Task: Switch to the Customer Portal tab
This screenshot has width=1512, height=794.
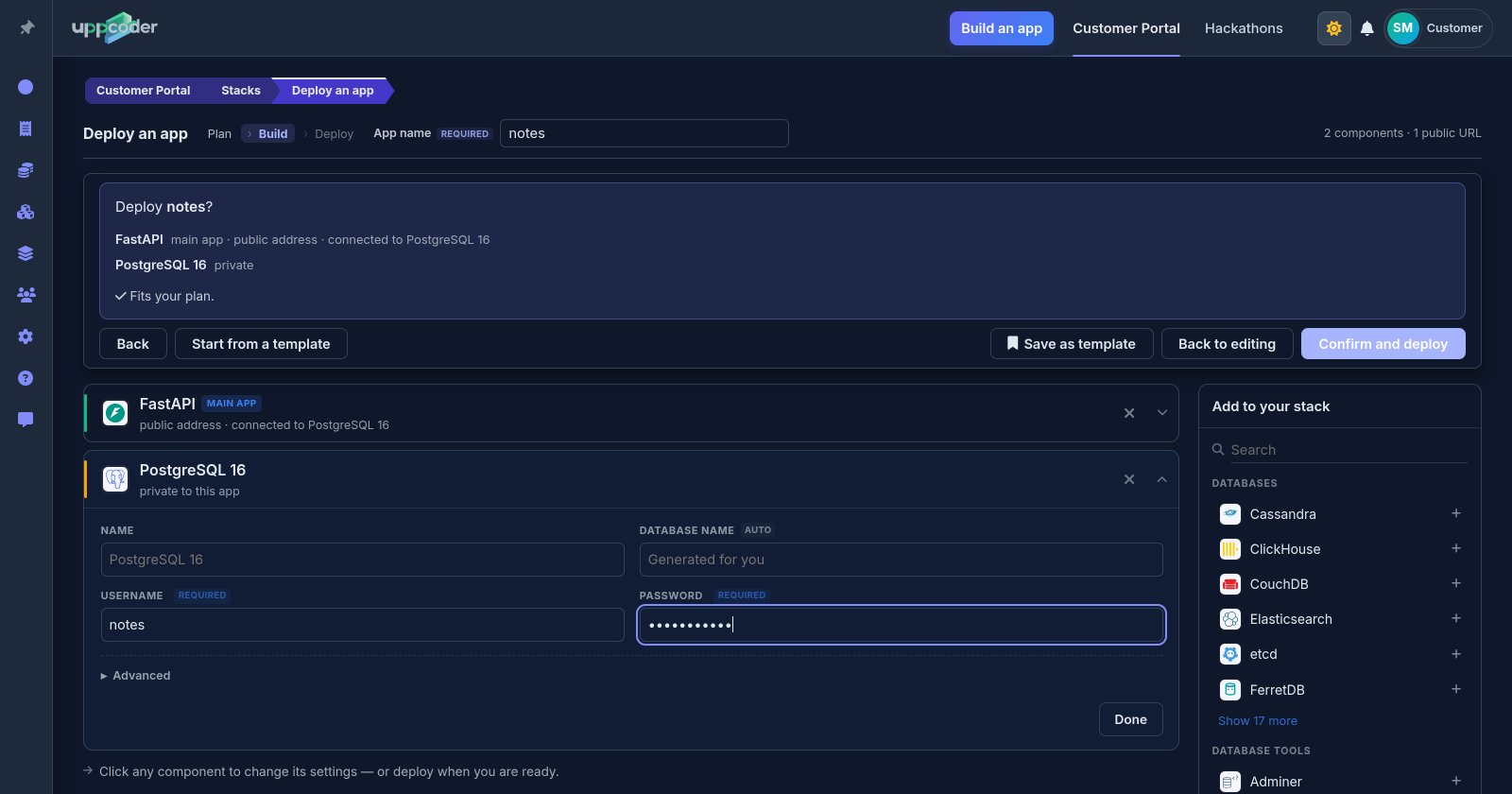Action: (1126, 28)
